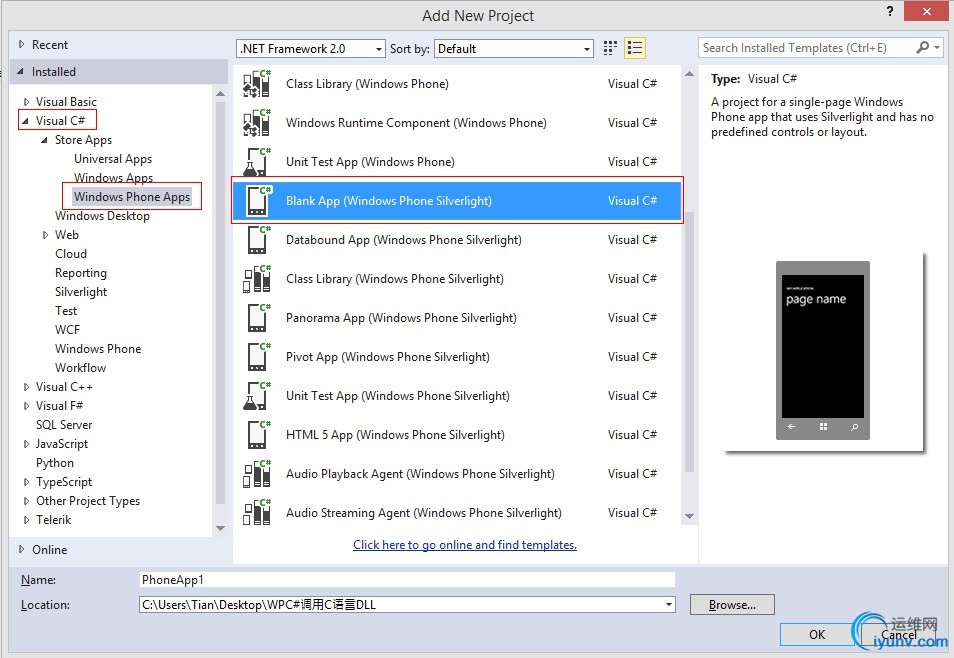954x658 pixels.
Task: Select Windows Desktop category
Action: pos(102,216)
